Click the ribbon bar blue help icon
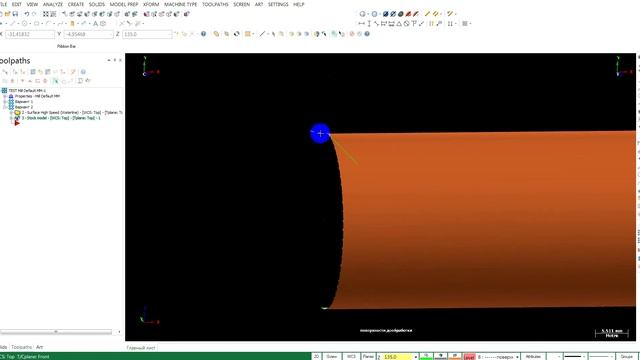The image size is (640, 360). point(203,34)
